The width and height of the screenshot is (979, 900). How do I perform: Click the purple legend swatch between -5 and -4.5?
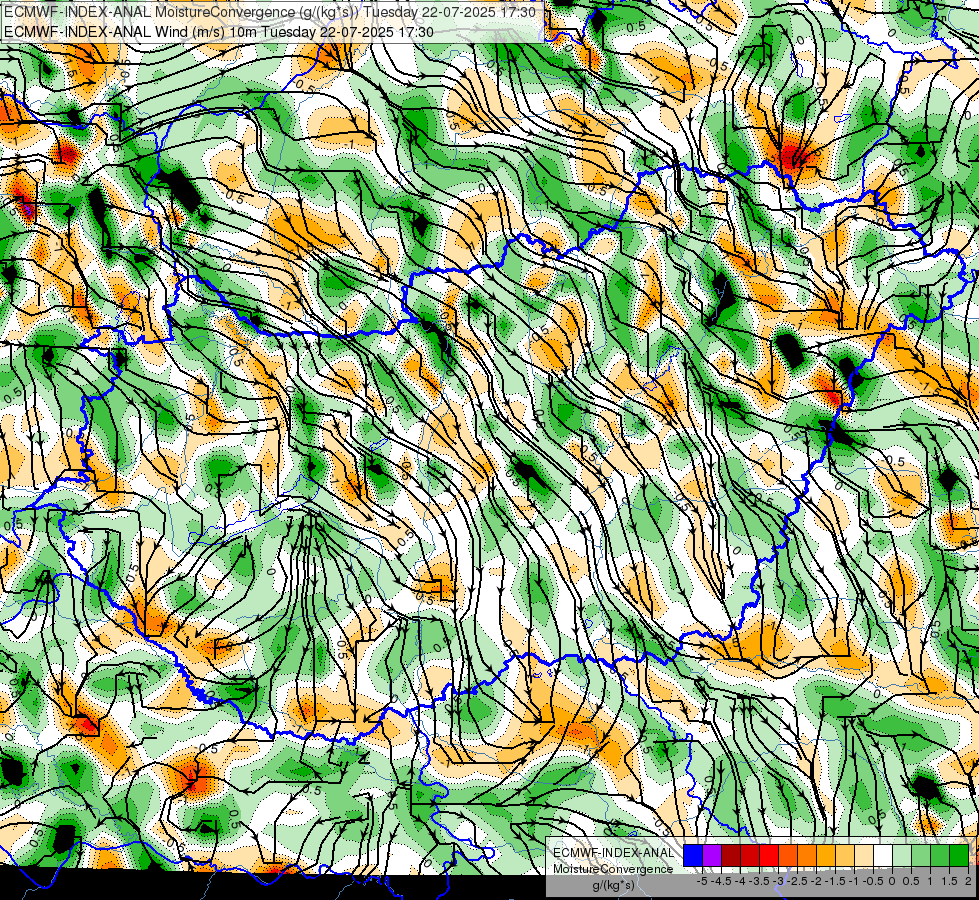[x=712, y=855]
